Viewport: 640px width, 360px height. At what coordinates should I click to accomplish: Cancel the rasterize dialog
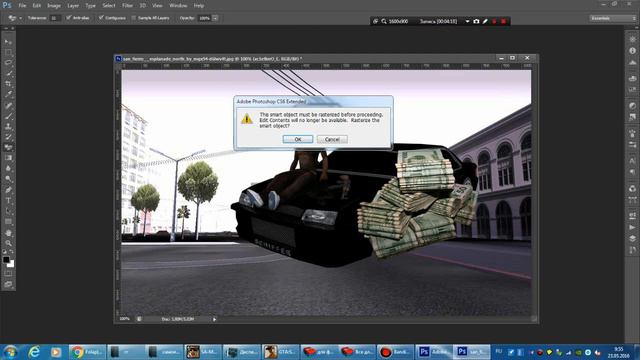(x=332, y=139)
